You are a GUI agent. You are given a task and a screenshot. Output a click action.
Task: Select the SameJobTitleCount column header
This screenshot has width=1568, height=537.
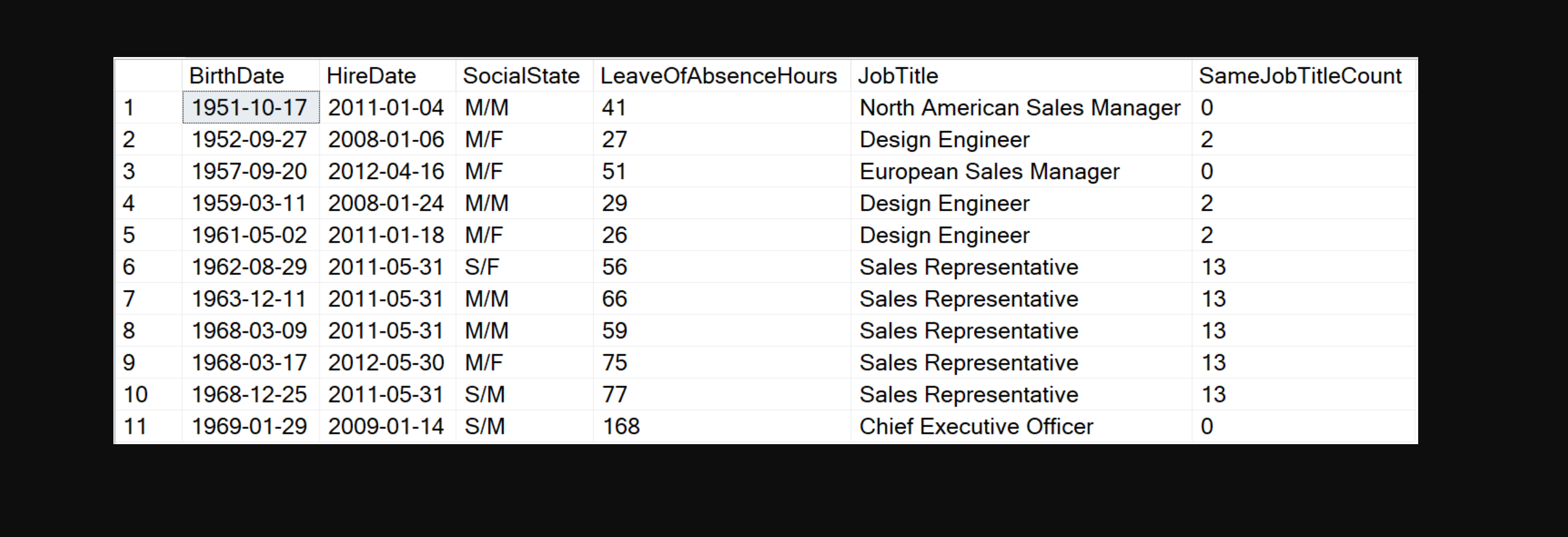1304,75
